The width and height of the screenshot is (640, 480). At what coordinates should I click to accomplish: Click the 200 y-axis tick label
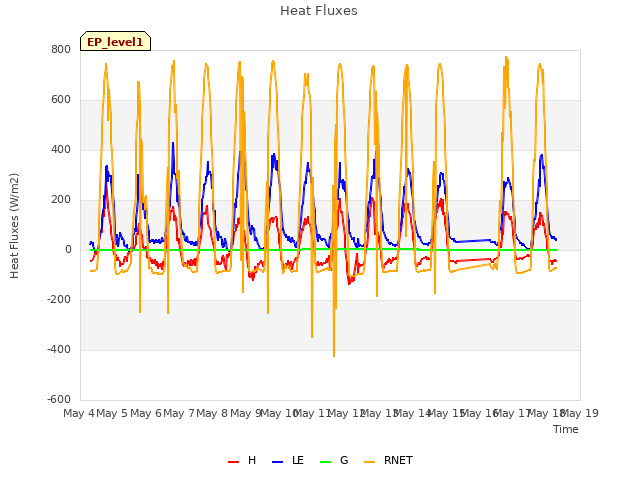tap(61, 200)
